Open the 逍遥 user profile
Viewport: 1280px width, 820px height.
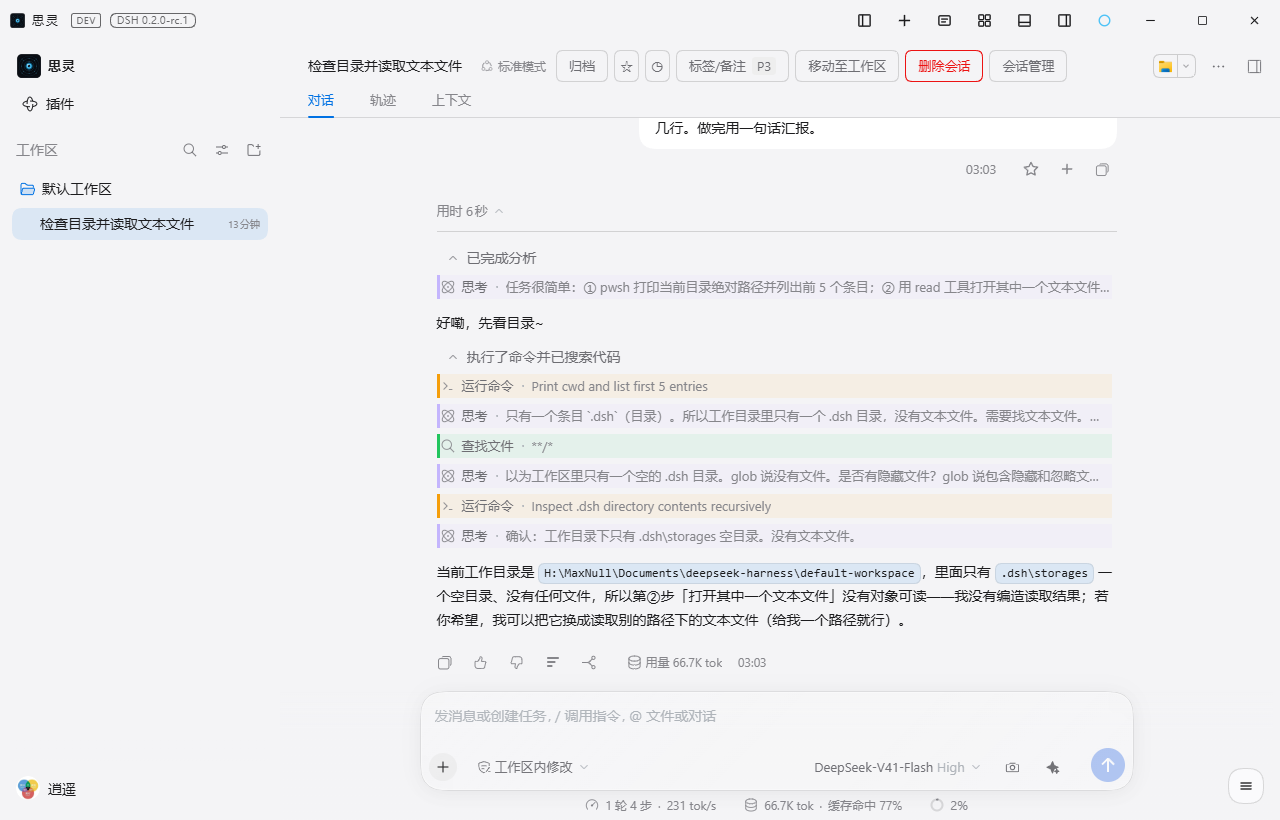click(47, 789)
